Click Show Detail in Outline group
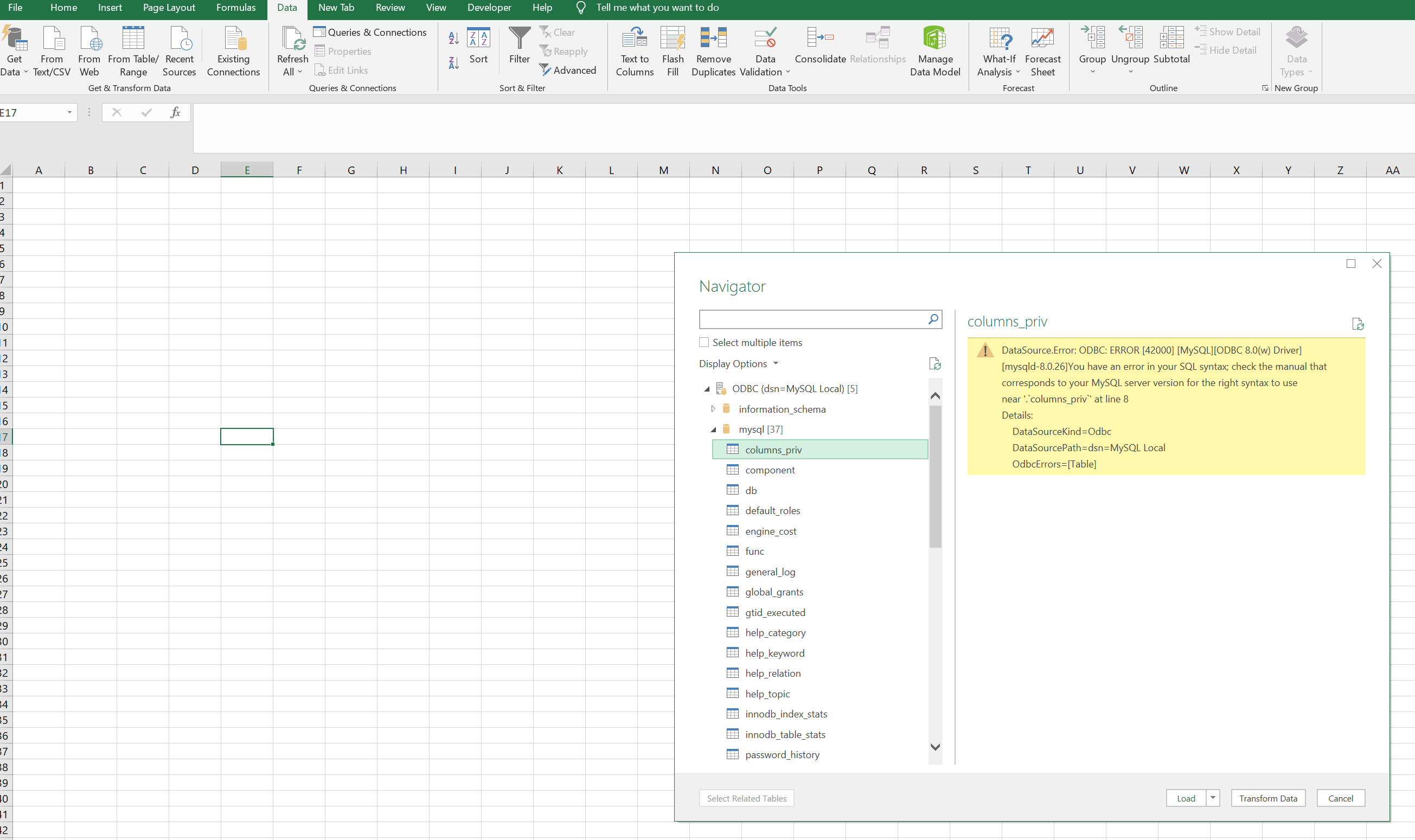Screen dimensions: 1415x840 click(1228, 31)
